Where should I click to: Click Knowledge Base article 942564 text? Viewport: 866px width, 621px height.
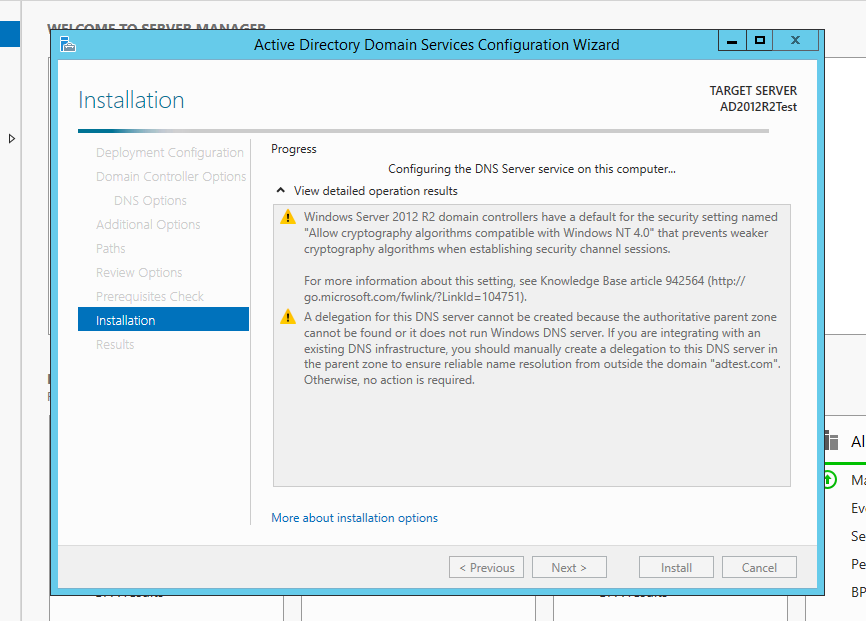622,281
